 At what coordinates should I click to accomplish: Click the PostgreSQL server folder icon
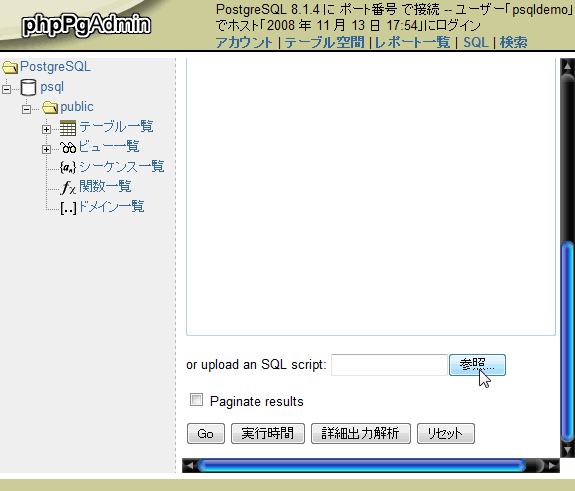[10, 67]
